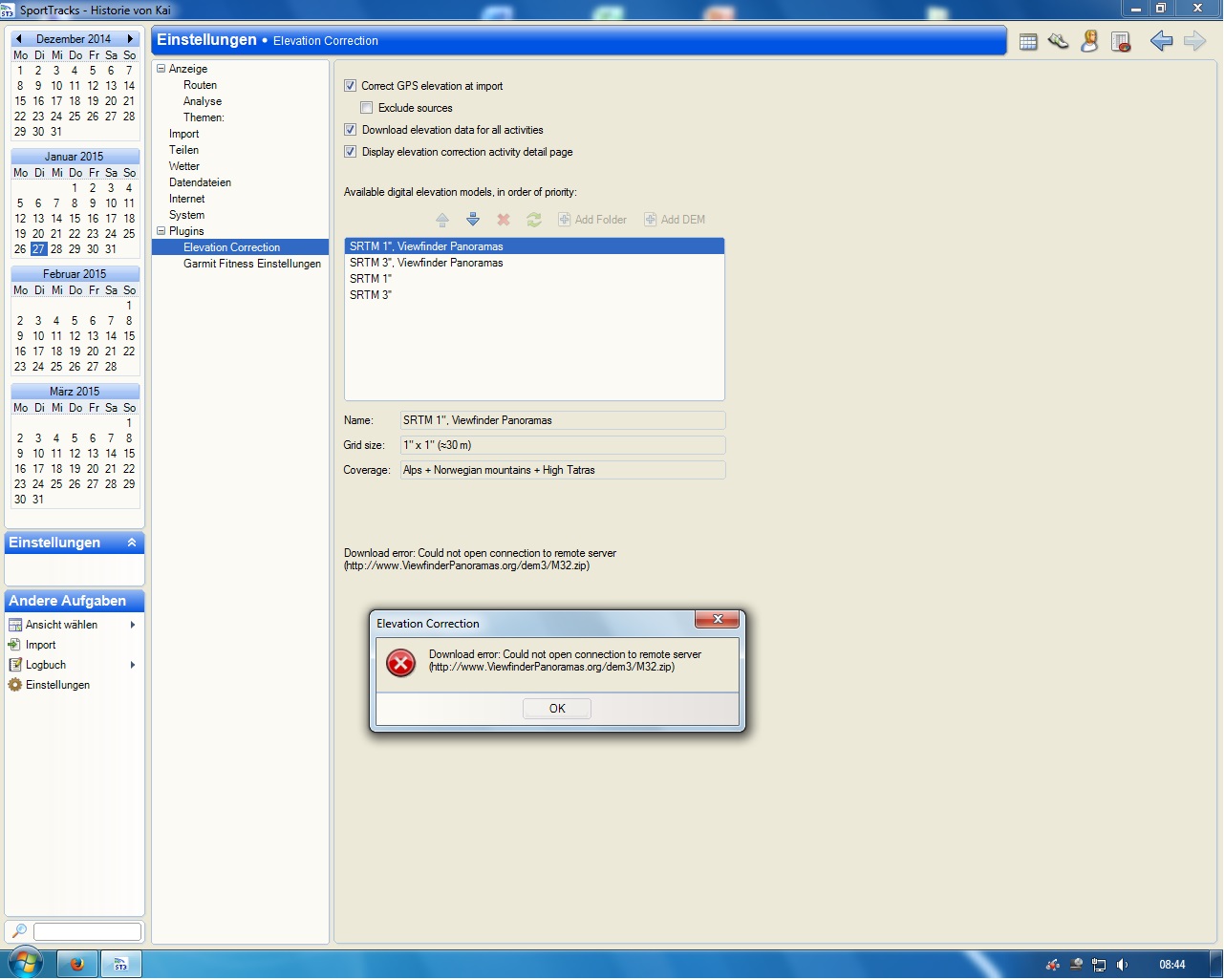The image size is (1225, 980).
Task: Select Garmin Fitness Einstellungen in the tree
Action: click(252, 264)
